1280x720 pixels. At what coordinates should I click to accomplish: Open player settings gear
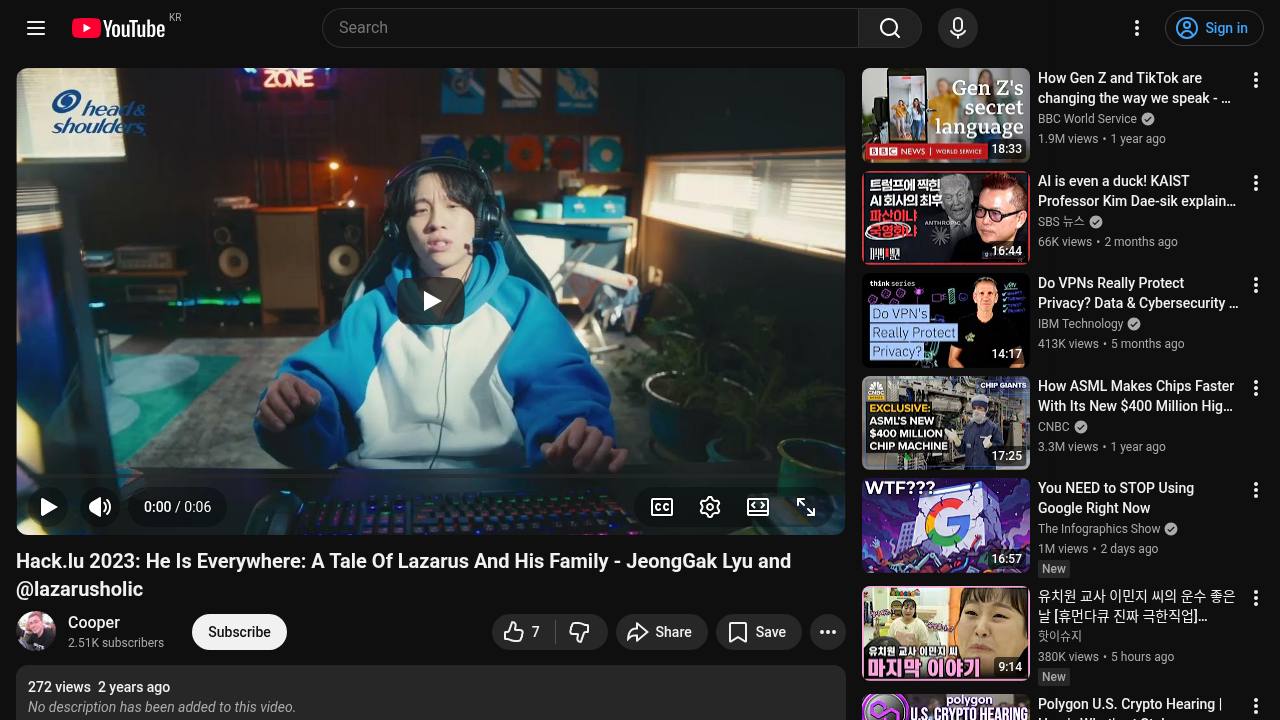tap(710, 507)
